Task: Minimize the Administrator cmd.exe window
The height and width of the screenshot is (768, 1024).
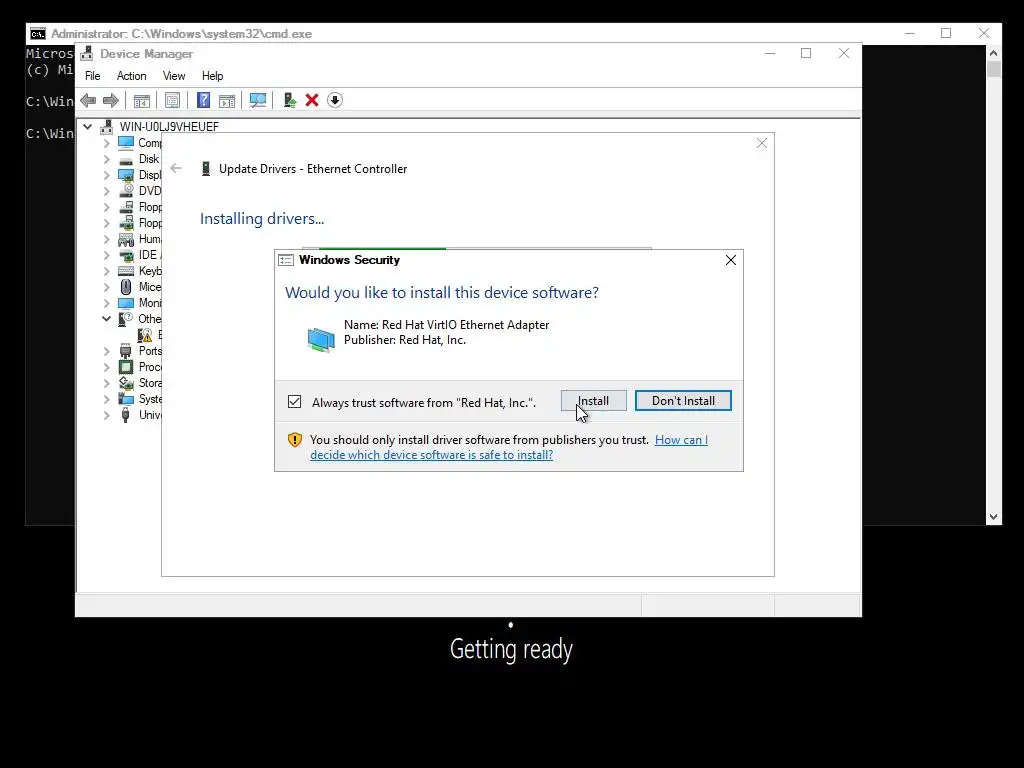Action: click(x=910, y=33)
